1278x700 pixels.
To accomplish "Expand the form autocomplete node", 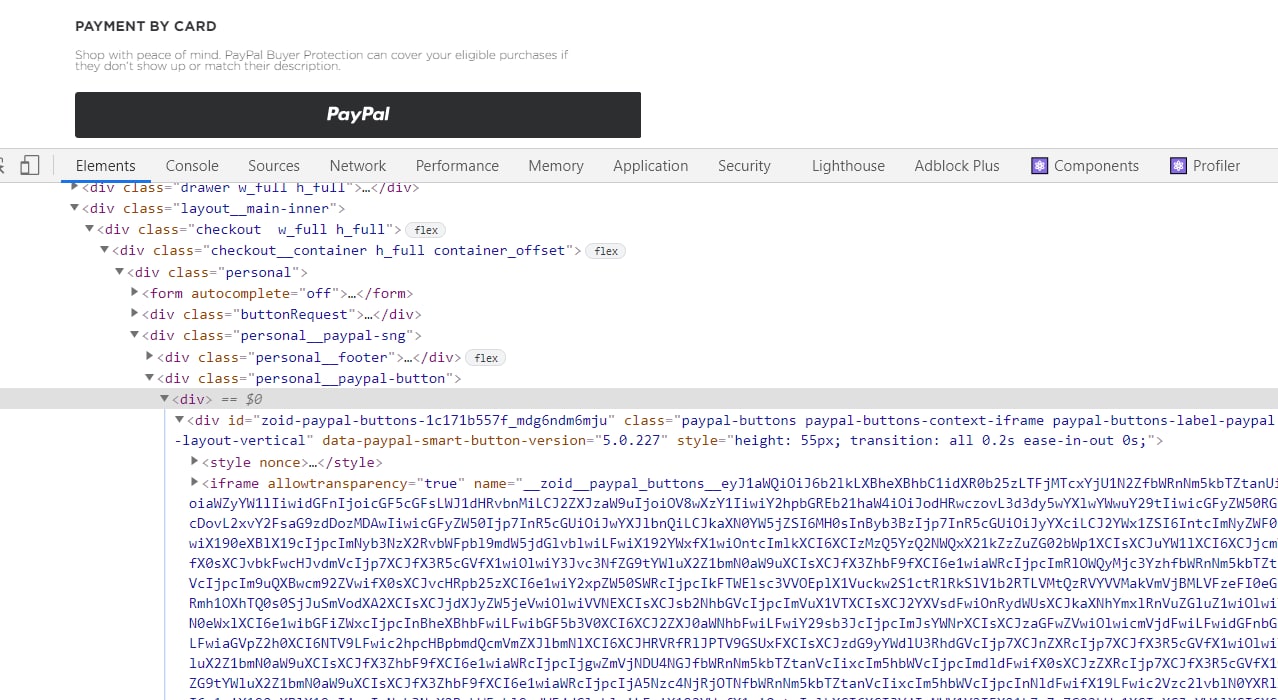I will 135,293.
